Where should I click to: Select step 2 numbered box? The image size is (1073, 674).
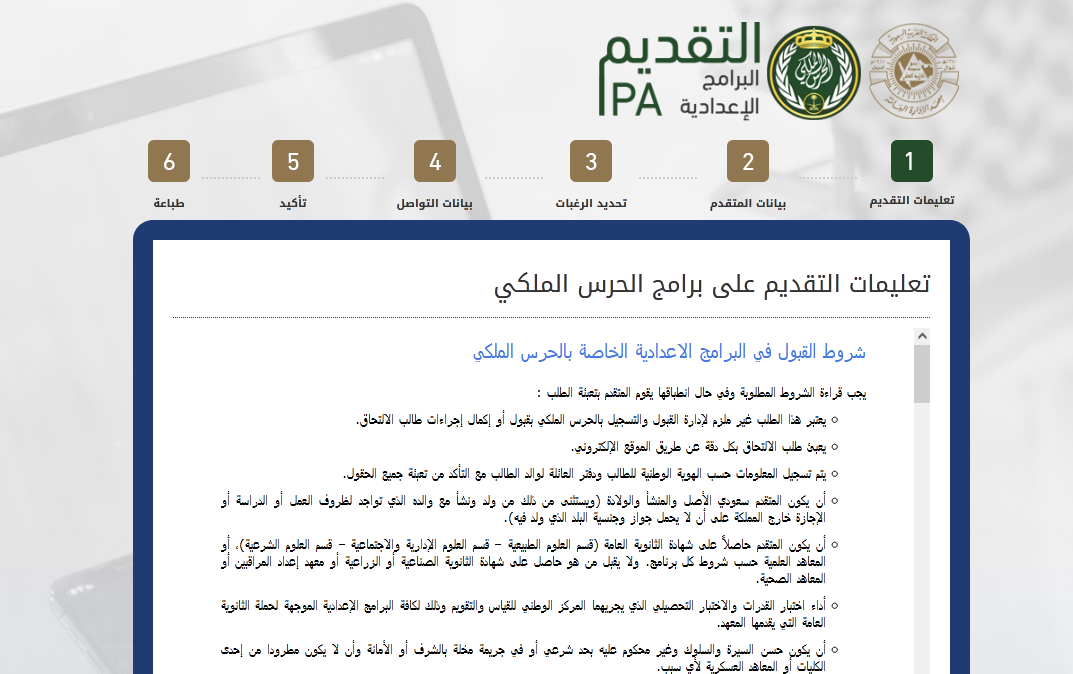pos(748,161)
